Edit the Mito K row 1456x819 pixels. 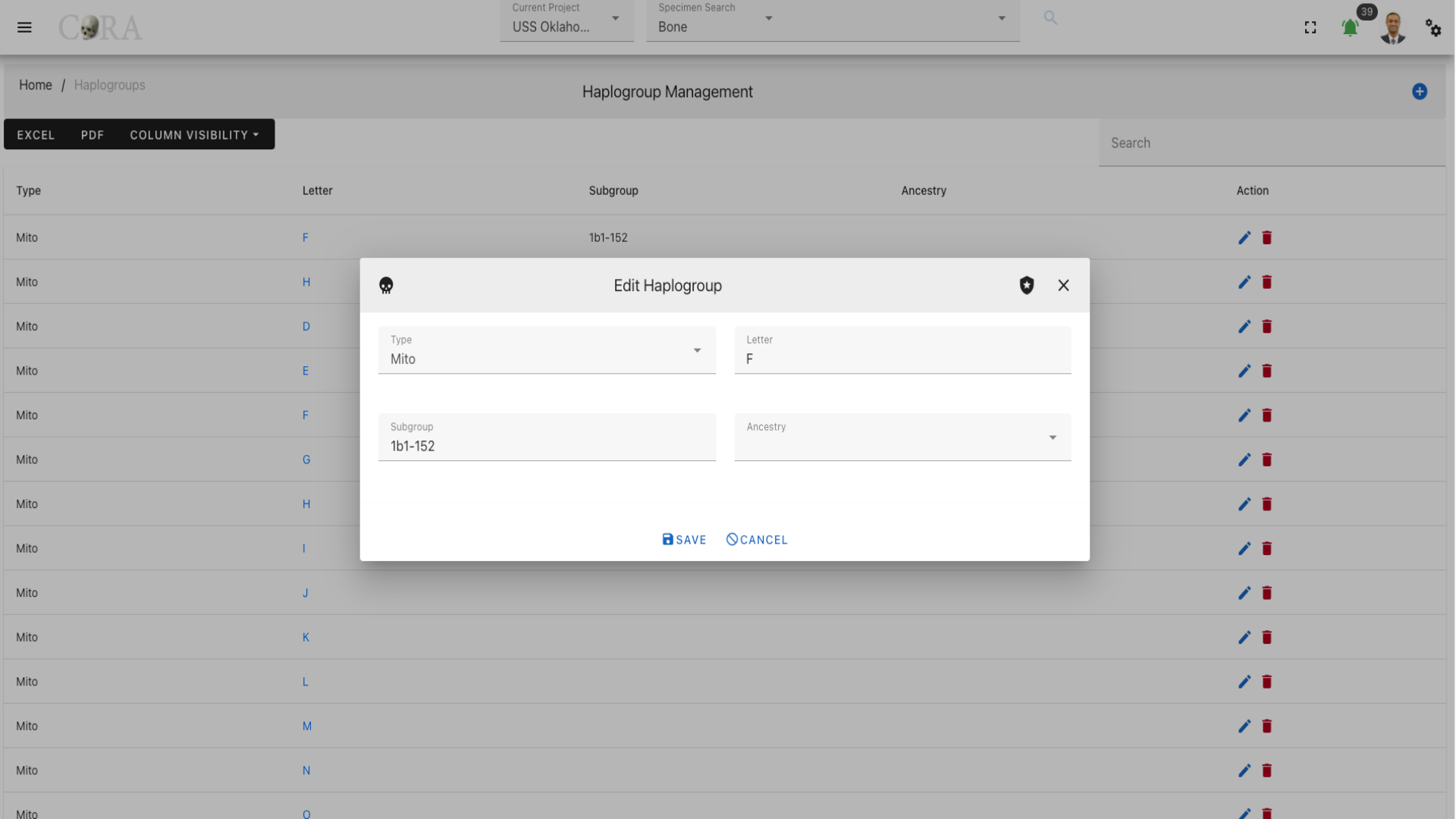(x=1244, y=638)
